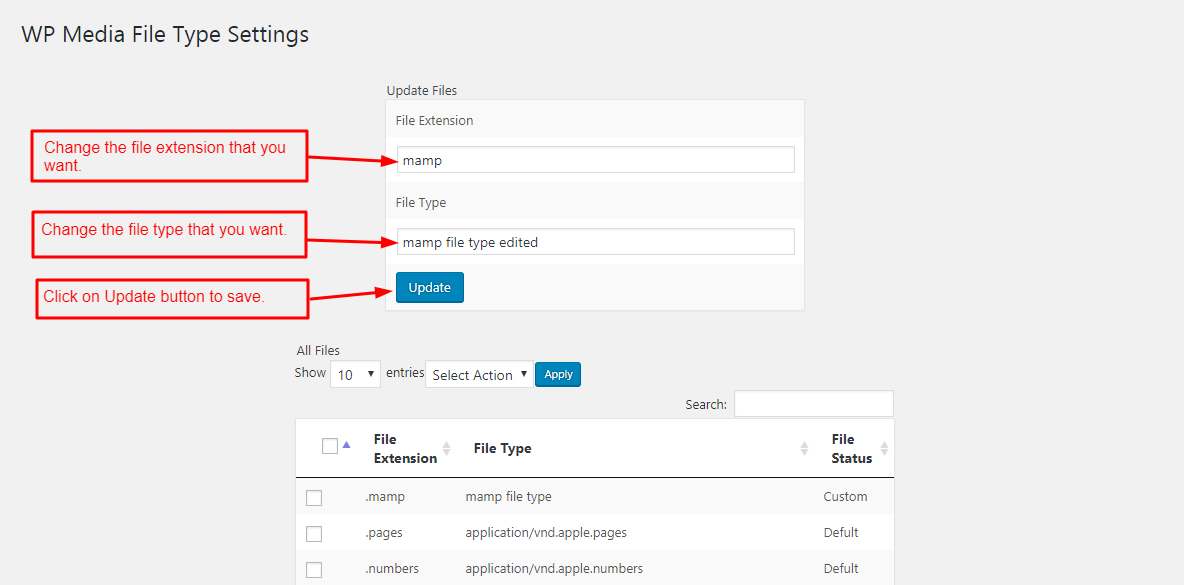
Task: Click the File Type column header text
Action: click(503, 448)
